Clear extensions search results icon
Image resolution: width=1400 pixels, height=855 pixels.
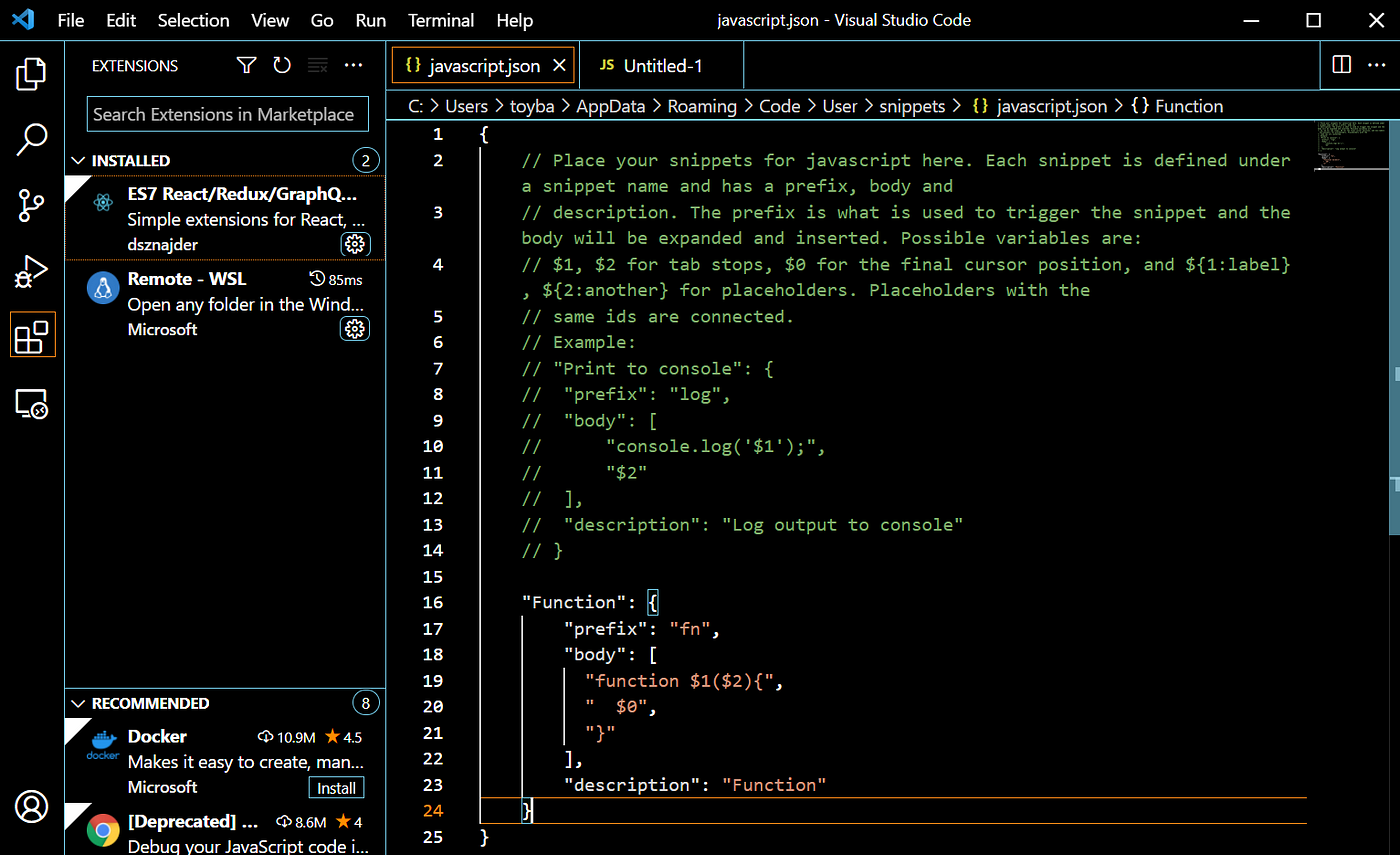[318, 66]
